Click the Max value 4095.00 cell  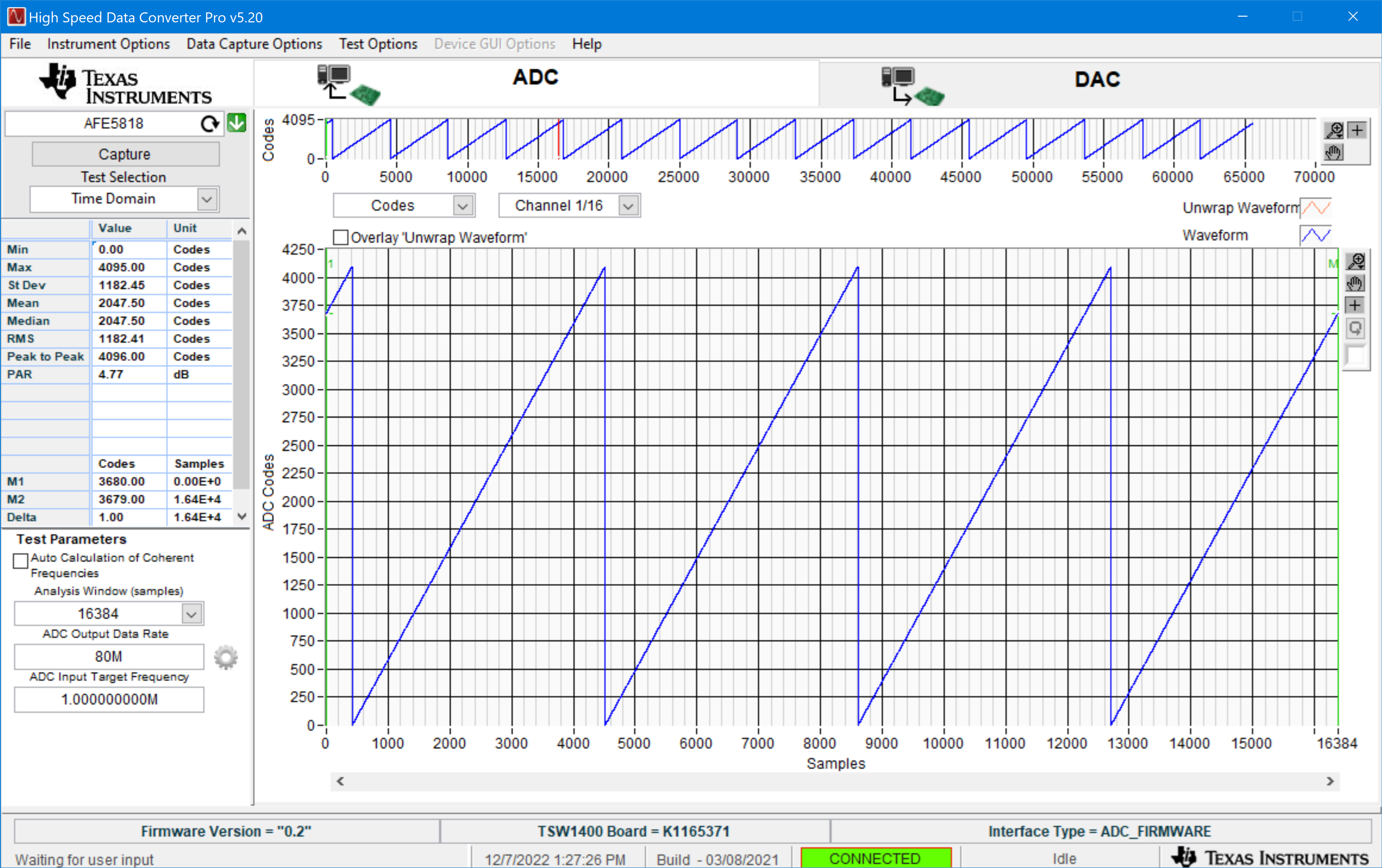(129, 267)
